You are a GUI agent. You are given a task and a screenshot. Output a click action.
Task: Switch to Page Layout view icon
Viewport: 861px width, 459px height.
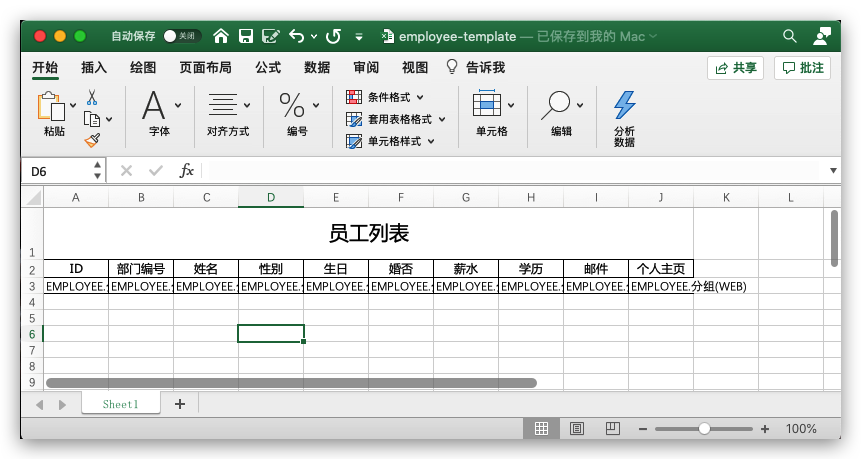click(x=577, y=428)
